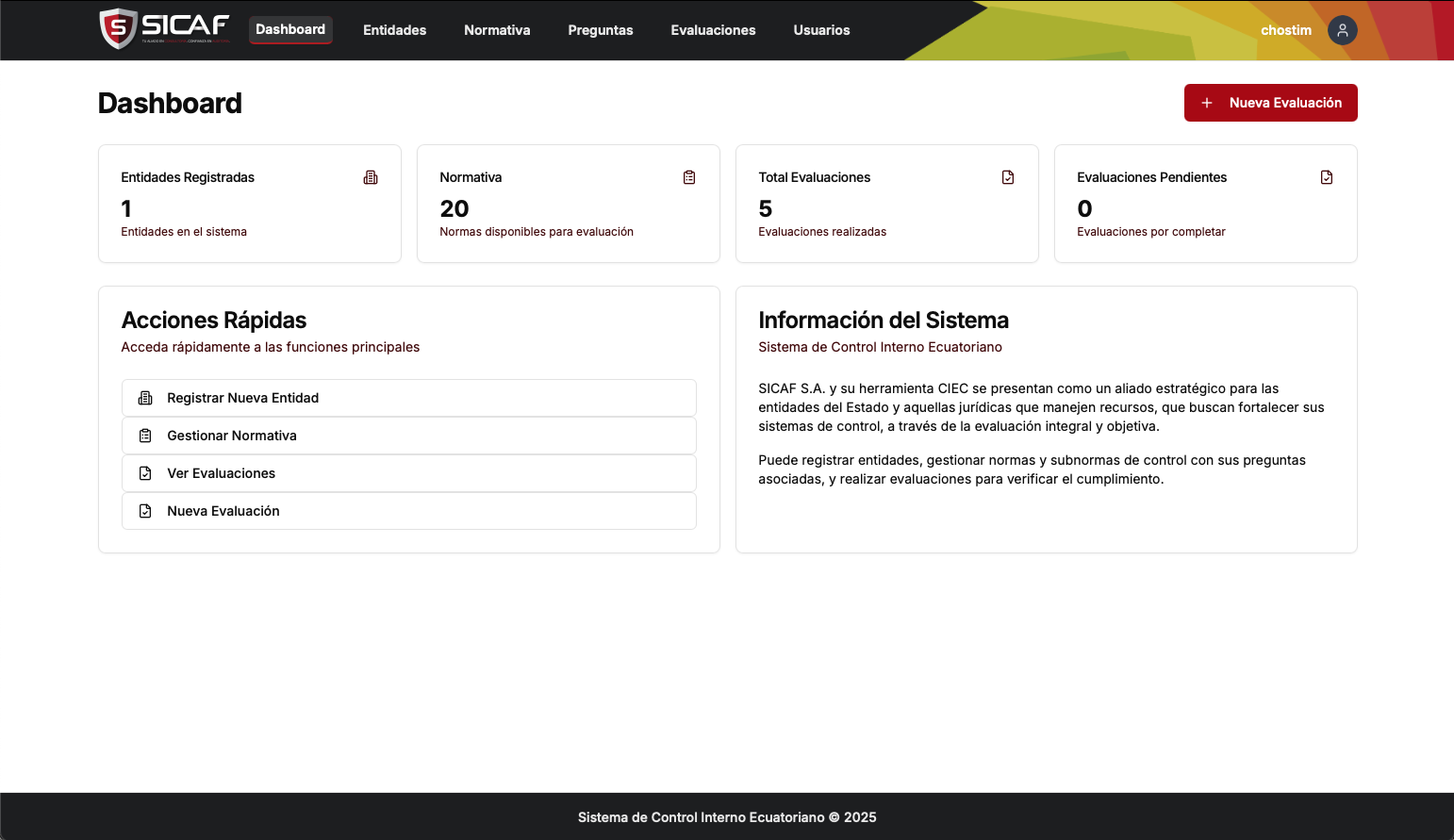Click the clipboard icon in Normativa card

689,177
